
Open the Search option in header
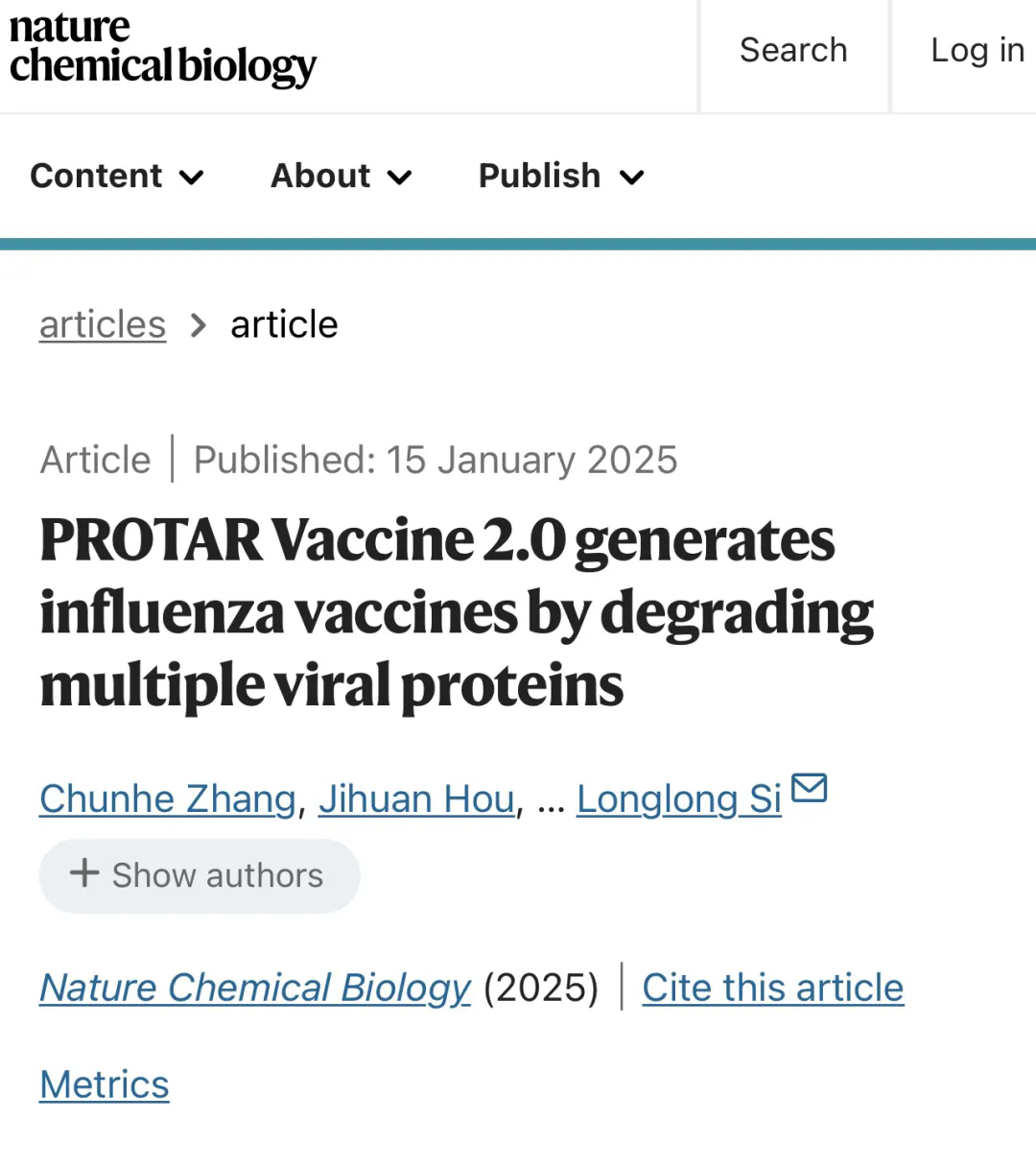point(793,50)
